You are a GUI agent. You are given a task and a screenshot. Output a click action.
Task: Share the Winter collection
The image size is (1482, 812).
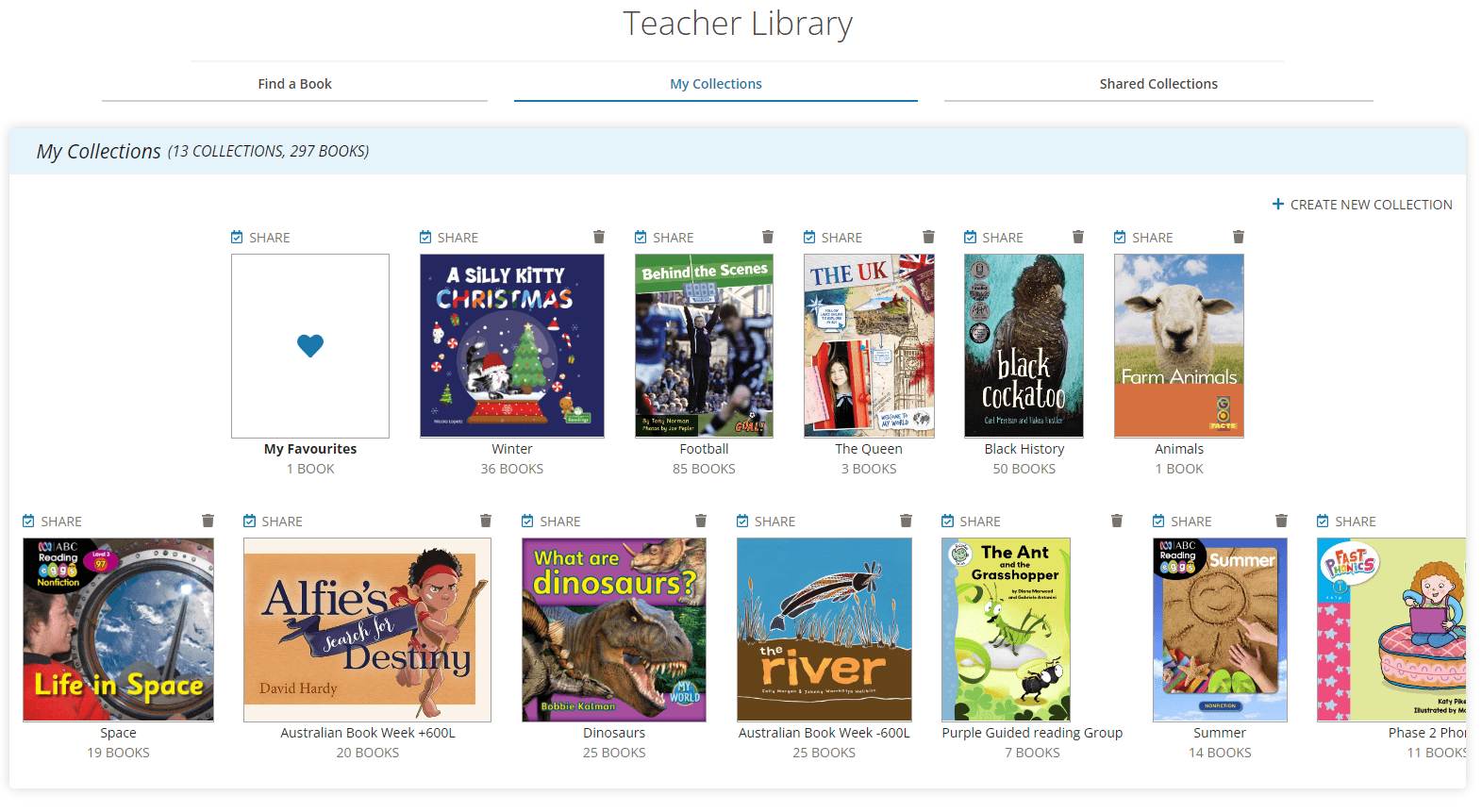coord(449,238)
